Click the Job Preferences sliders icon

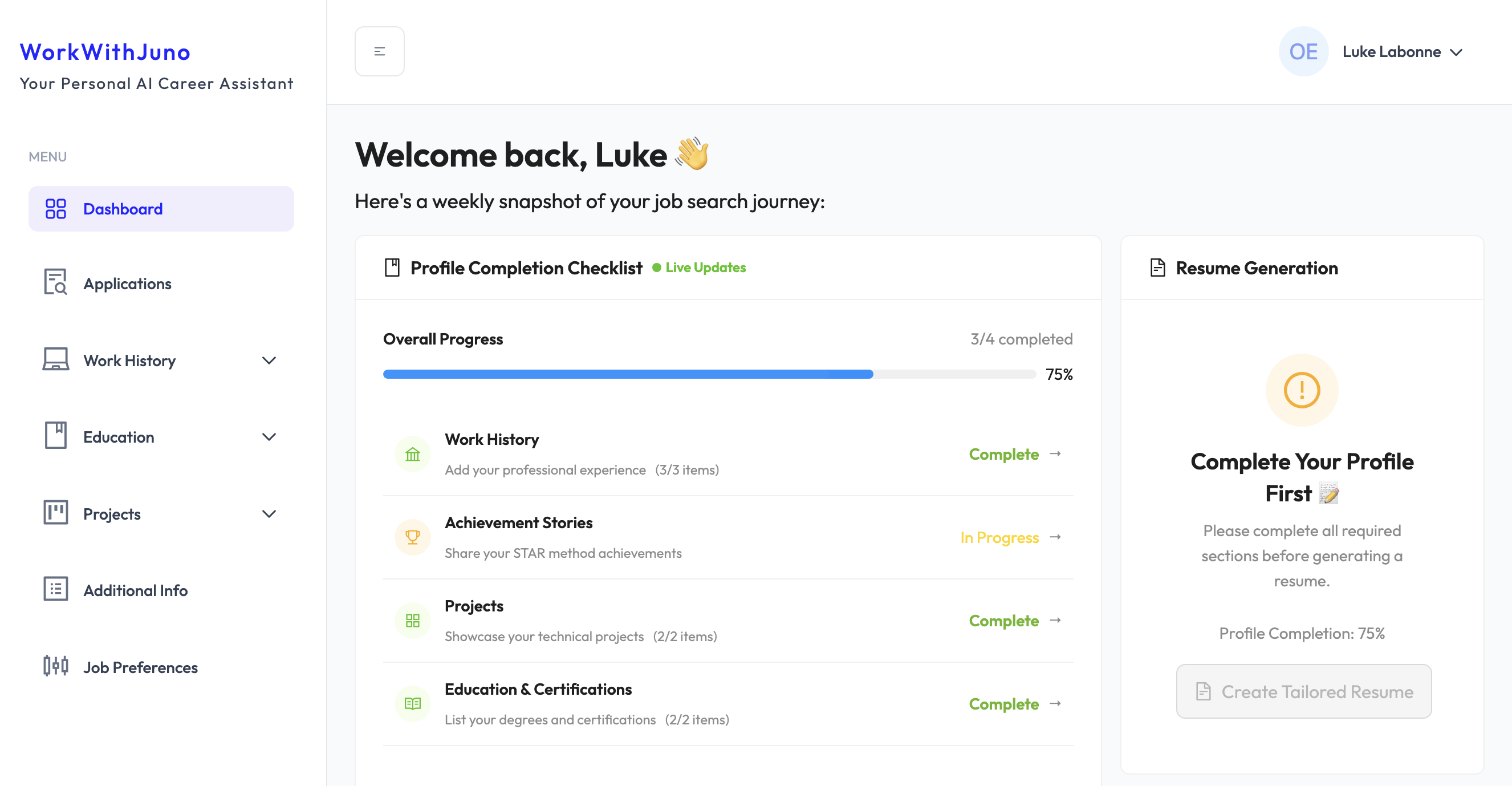pyautogui.click(x=55, y=666)
